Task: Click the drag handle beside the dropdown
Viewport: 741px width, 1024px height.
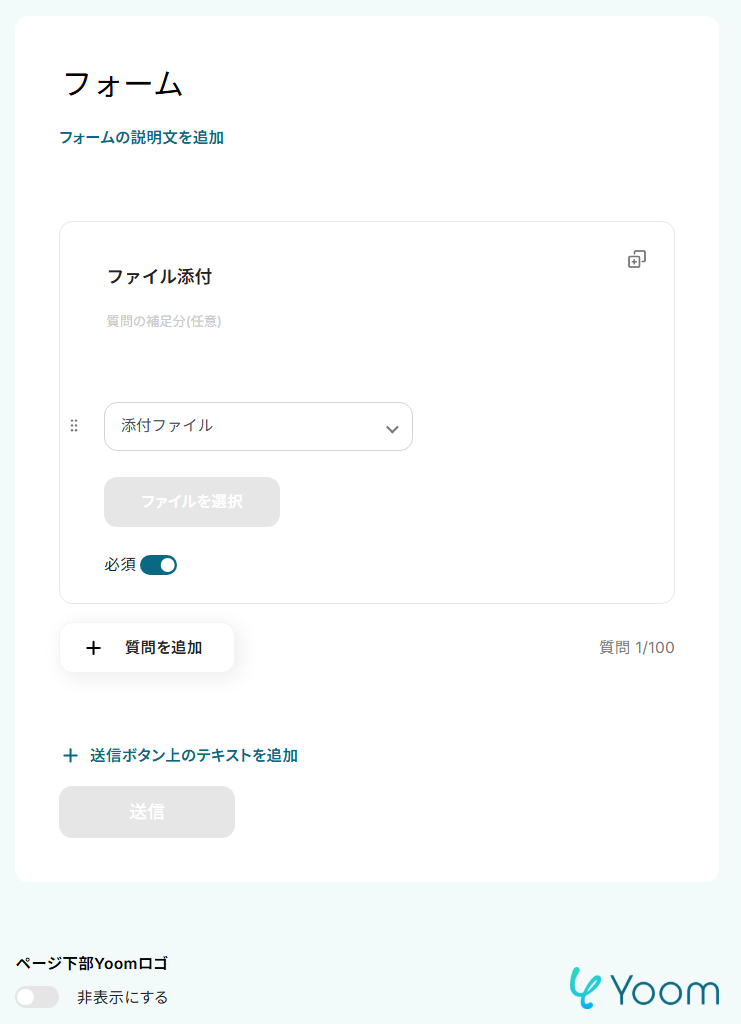Action: 74,426
